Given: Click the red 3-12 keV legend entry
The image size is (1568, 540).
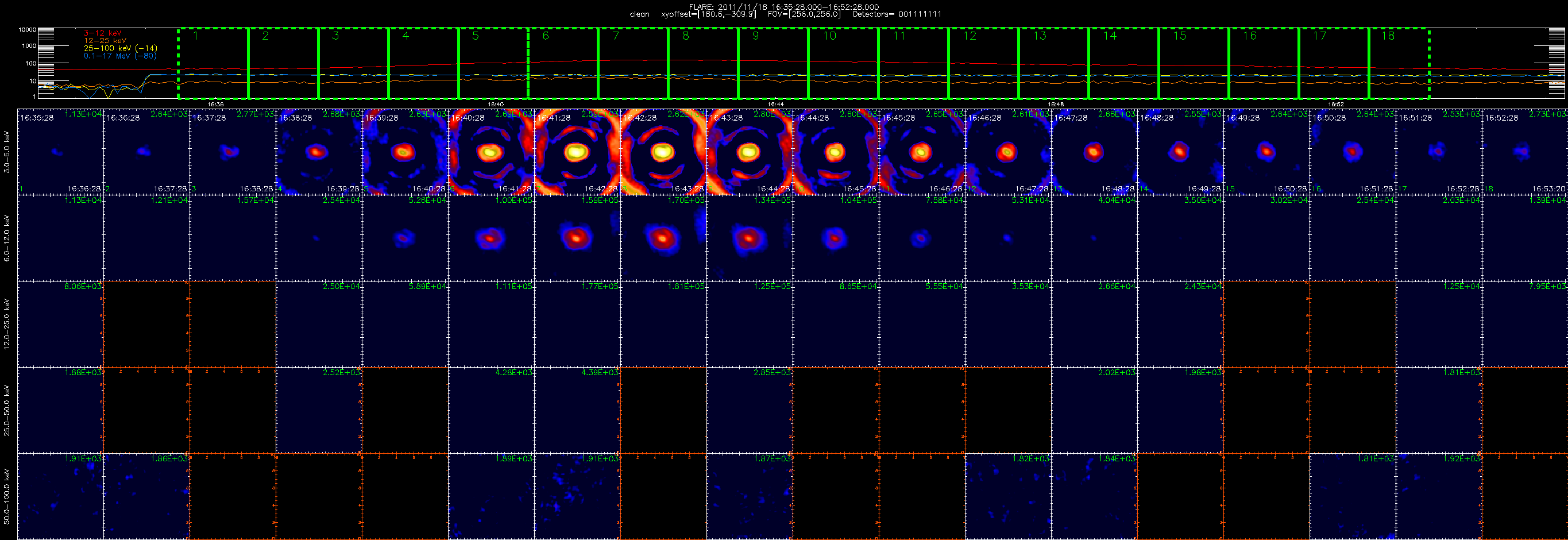Looking at the screenshot, I should click(x=102, y=33).
